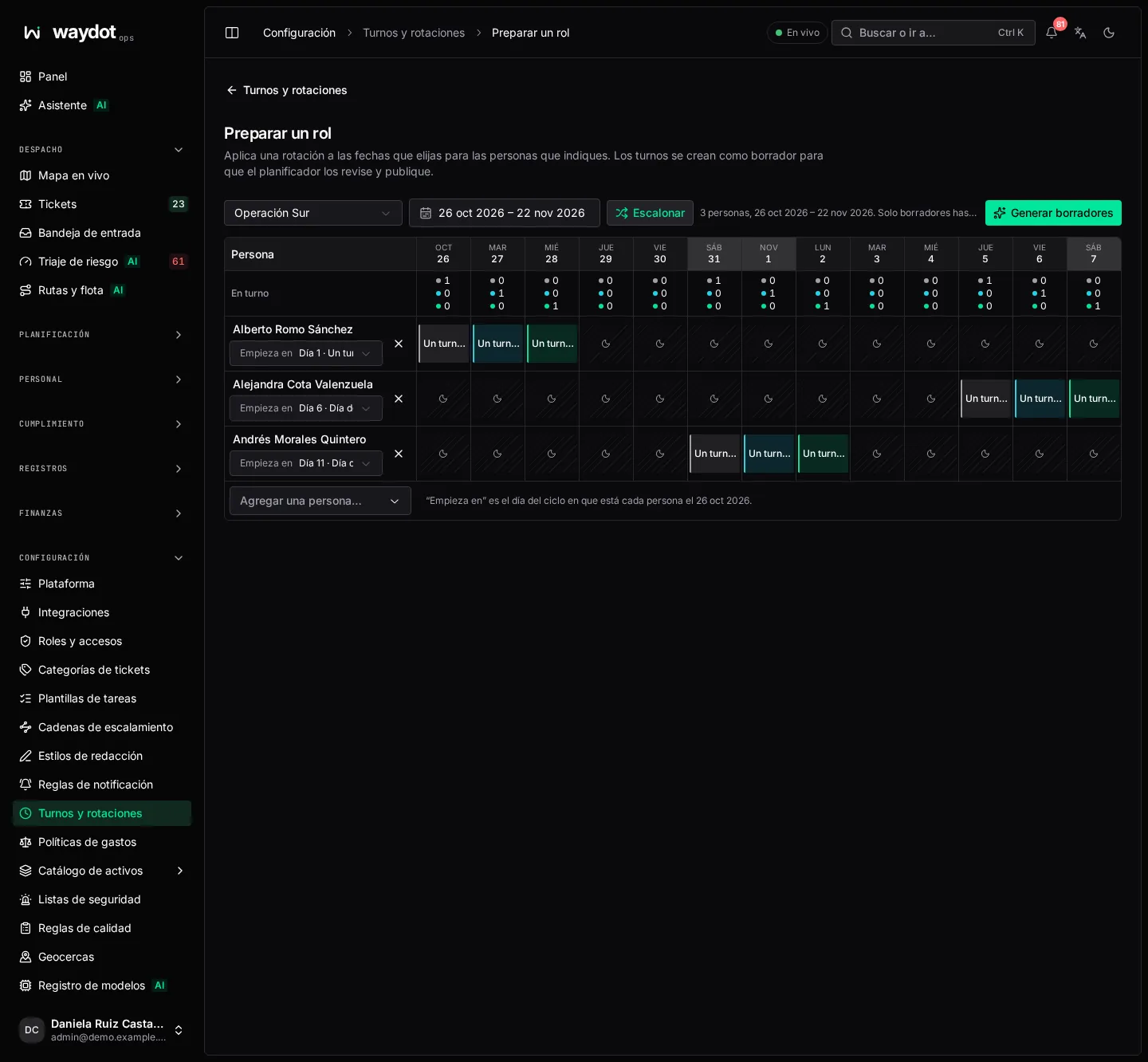Open Cadenas de escalamiento
The height and width of the screenshot is (1062, 1148).
[102, 727]
